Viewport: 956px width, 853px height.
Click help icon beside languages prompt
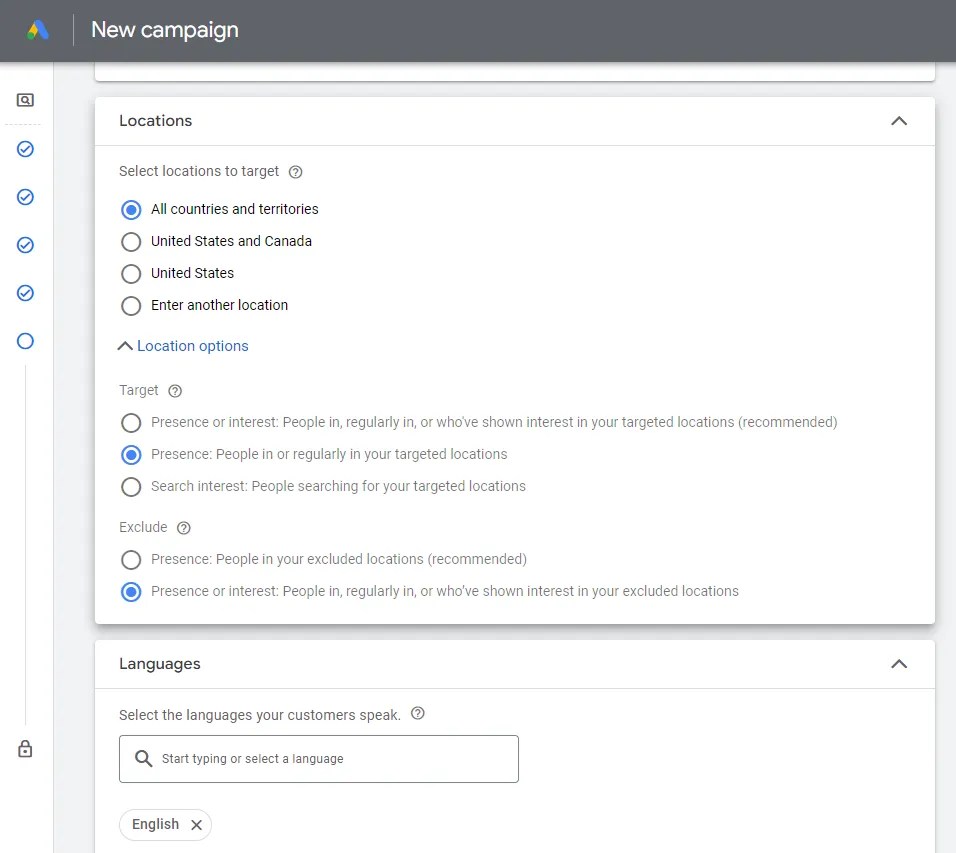[418, 714]
